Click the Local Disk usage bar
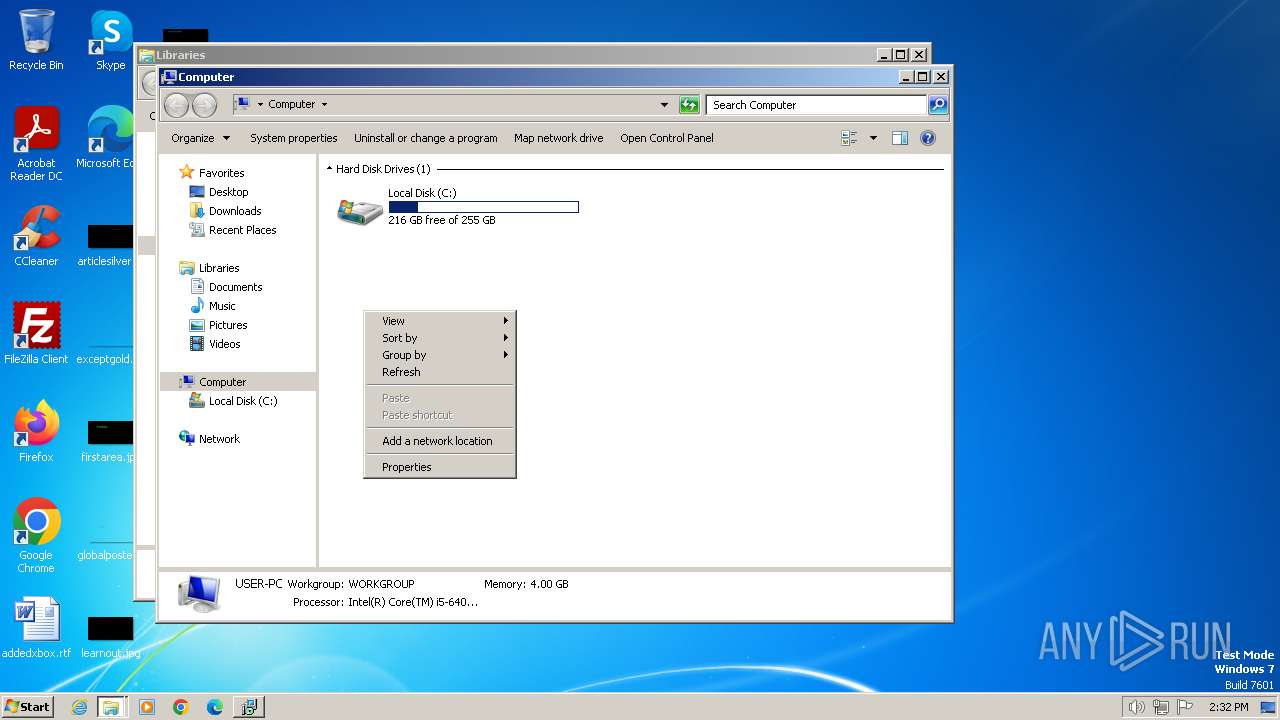The width and height of the screenshot is (1280, 720). click(x=483, y=207)
